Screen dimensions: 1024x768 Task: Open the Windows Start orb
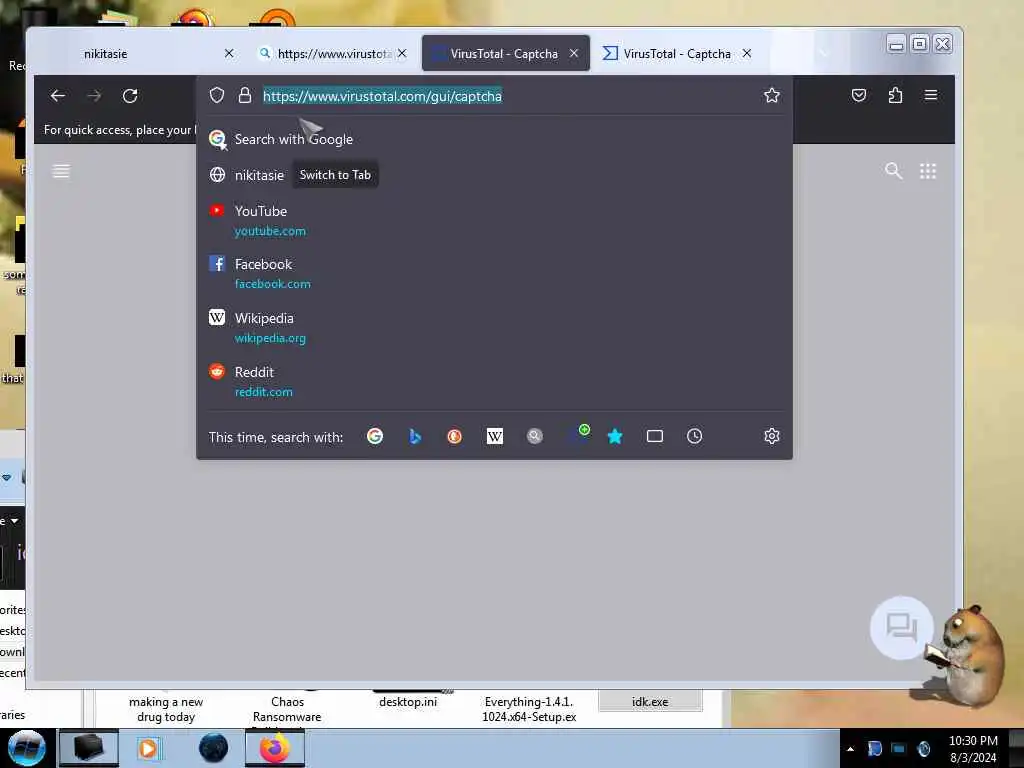coord(26,748)
